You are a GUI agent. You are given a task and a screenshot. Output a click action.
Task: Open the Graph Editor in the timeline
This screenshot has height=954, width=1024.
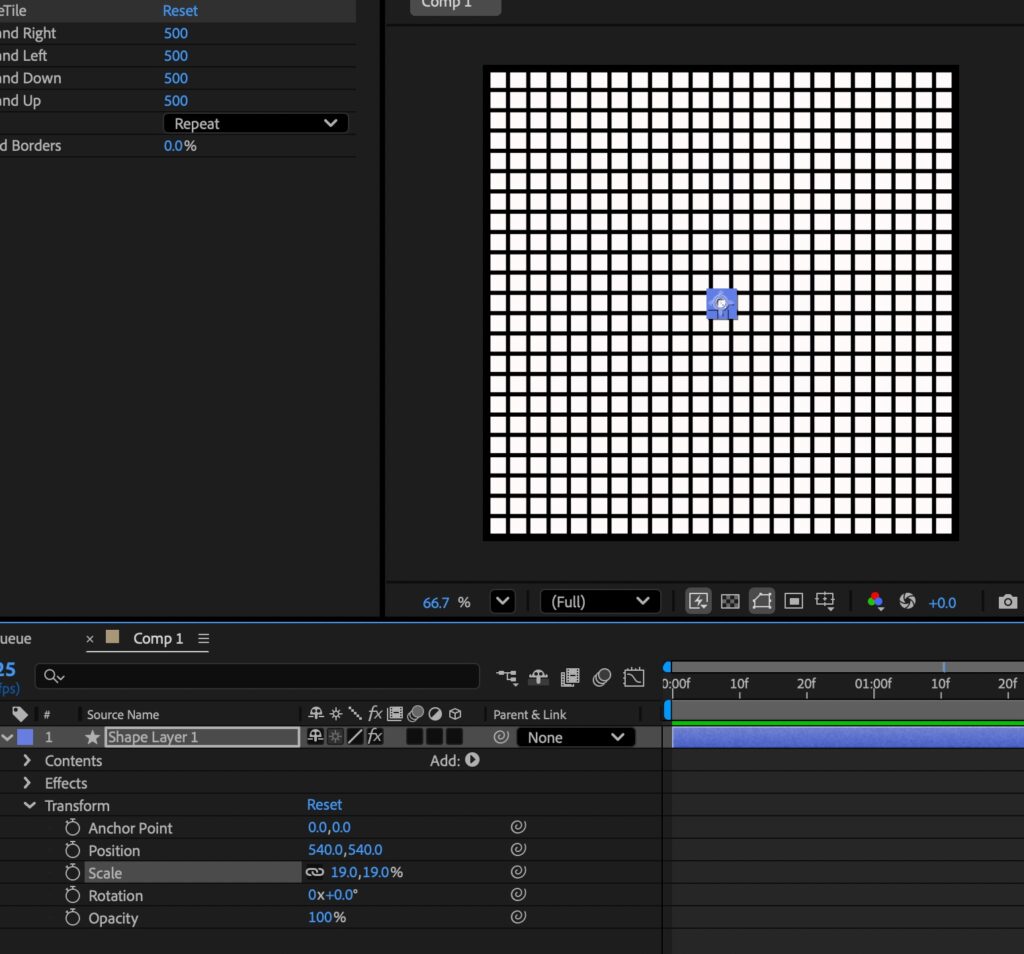click(x=633, y=677)
